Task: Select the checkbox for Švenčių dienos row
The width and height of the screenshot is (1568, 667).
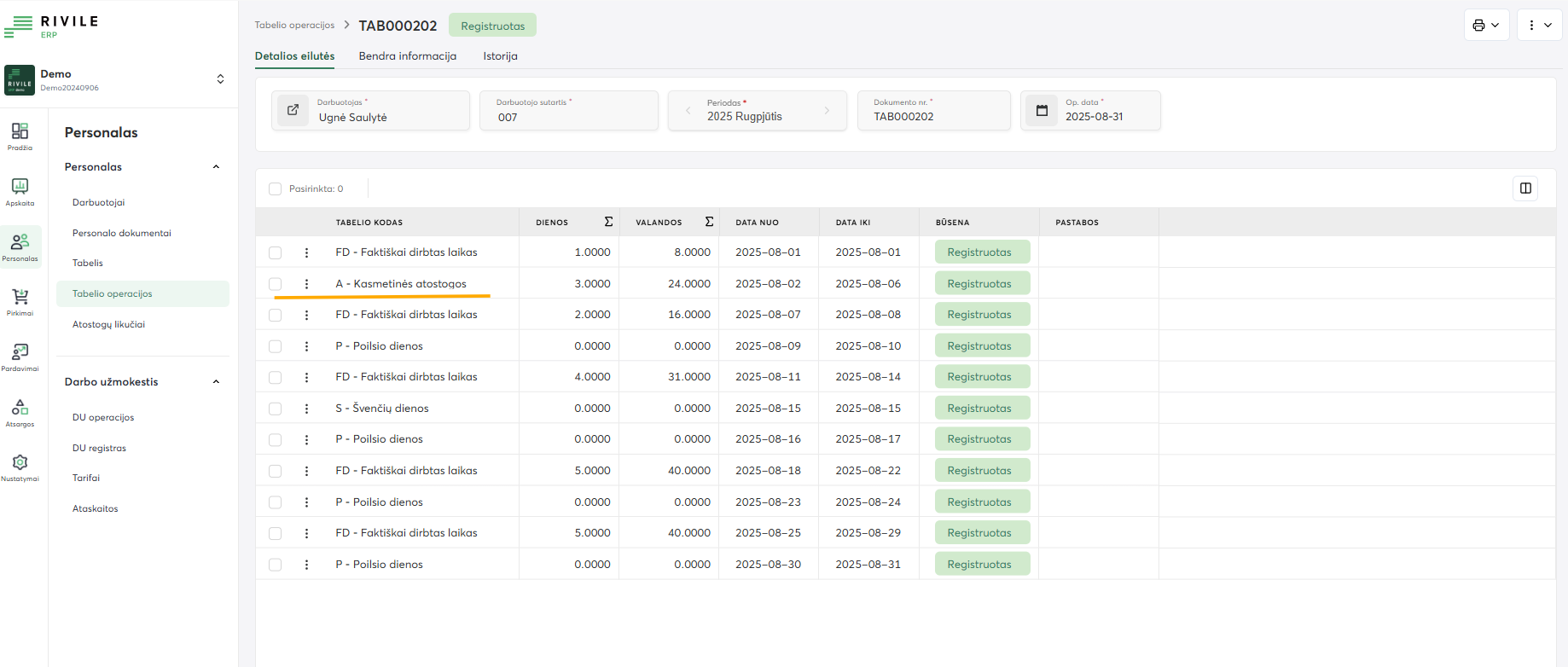Action: (x=275, y=409)
